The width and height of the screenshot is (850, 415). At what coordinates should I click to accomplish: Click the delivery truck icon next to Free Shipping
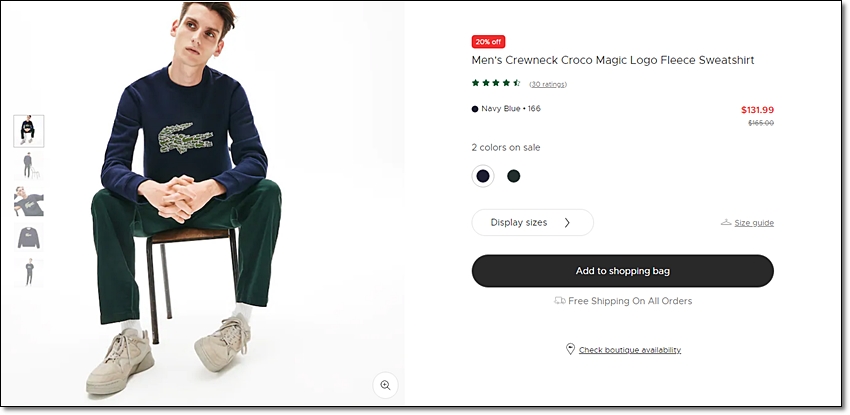(x=560, y=300)
